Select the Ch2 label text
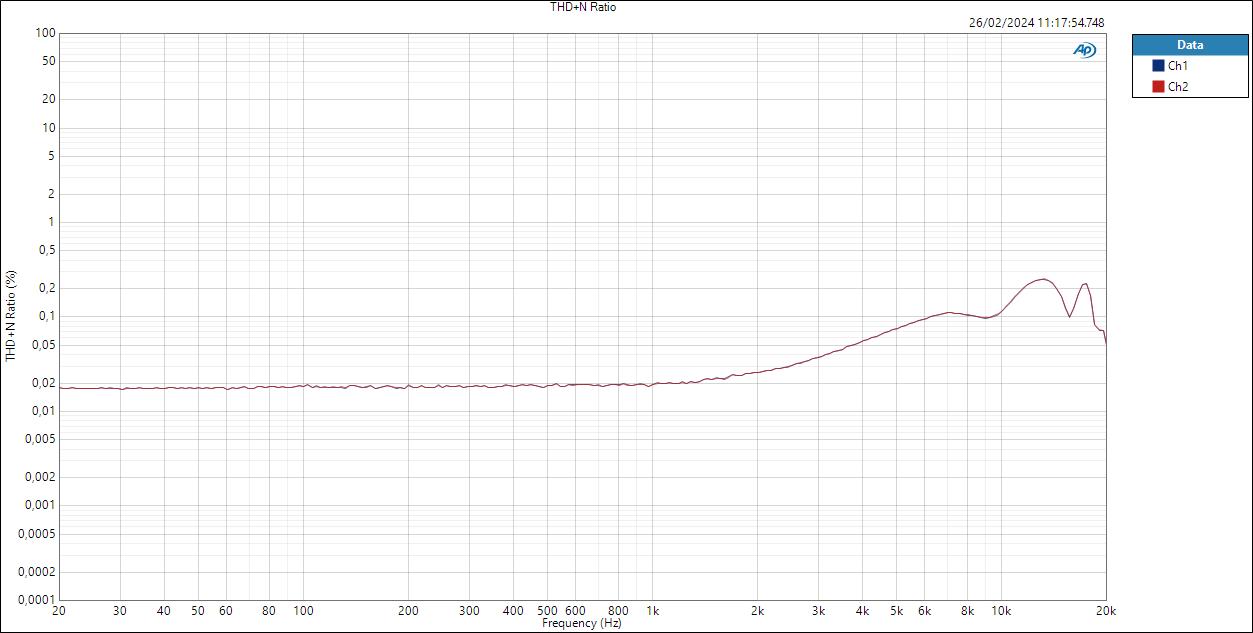The height and width of the screenshot is (633, 1253). point(1176,86)
